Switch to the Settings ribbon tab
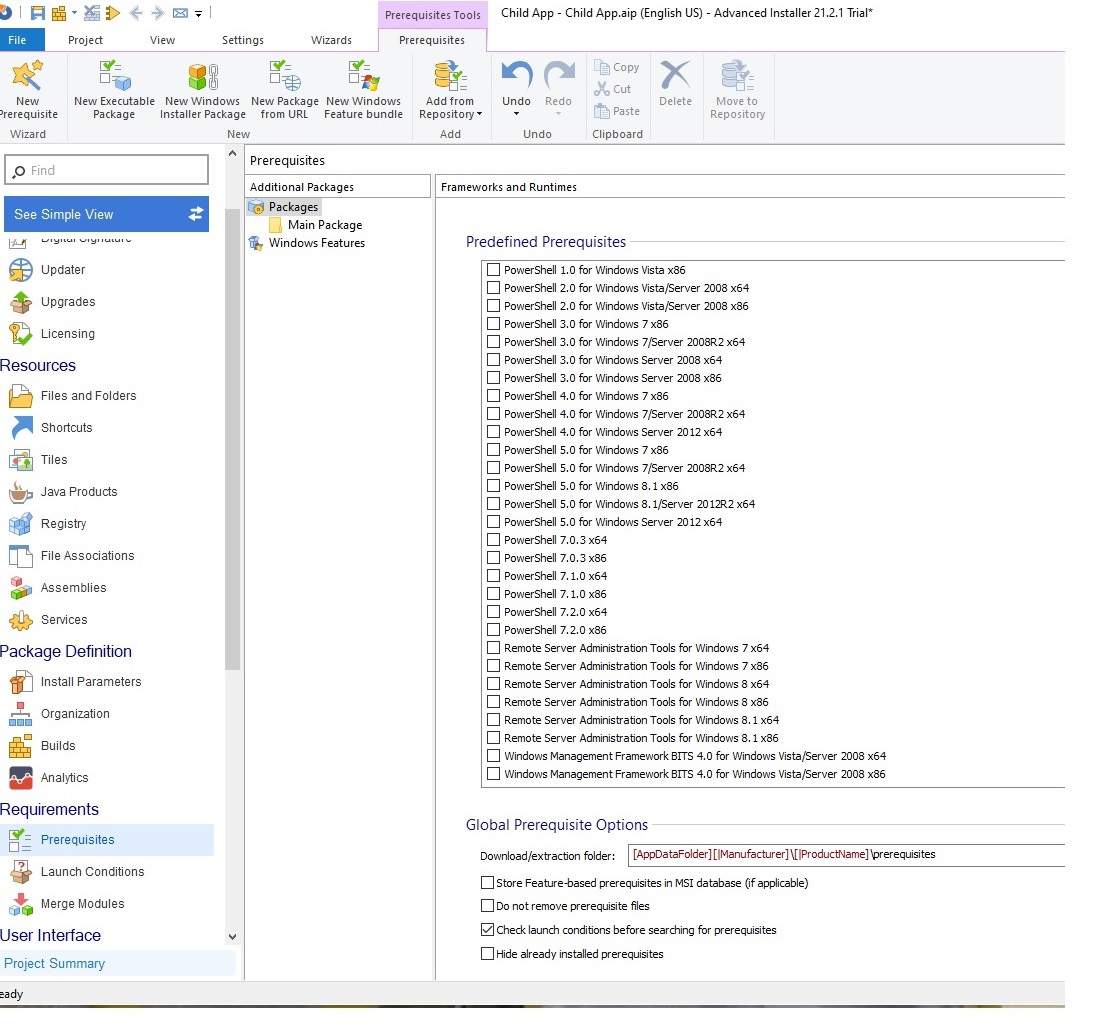 [243, 40]
